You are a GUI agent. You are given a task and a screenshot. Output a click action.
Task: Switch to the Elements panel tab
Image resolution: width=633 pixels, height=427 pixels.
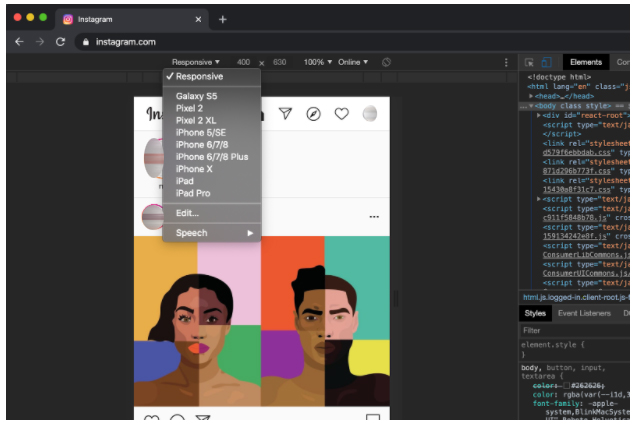(x=586, y=62)
